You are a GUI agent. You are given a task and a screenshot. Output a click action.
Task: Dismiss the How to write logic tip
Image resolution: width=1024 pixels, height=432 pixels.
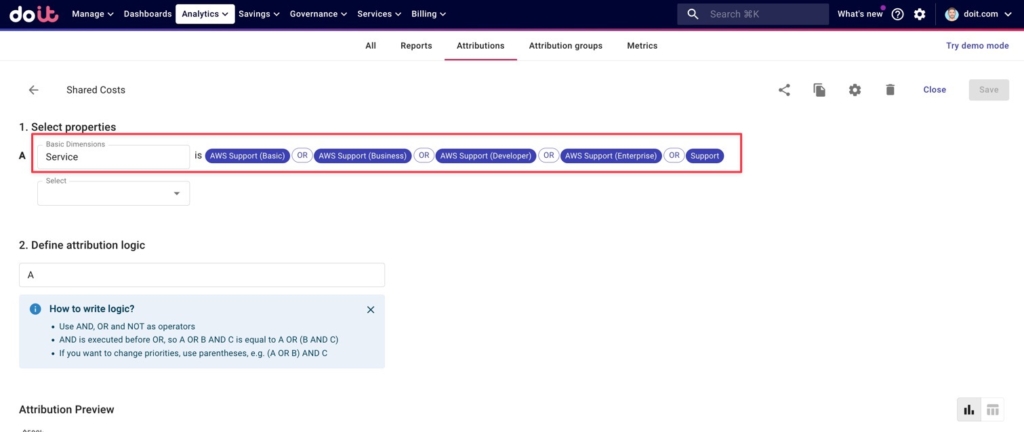tap(370, 310)
